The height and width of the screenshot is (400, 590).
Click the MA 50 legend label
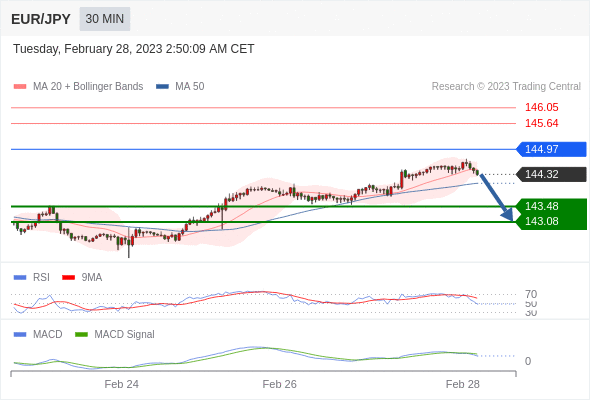tap(190, 87)
